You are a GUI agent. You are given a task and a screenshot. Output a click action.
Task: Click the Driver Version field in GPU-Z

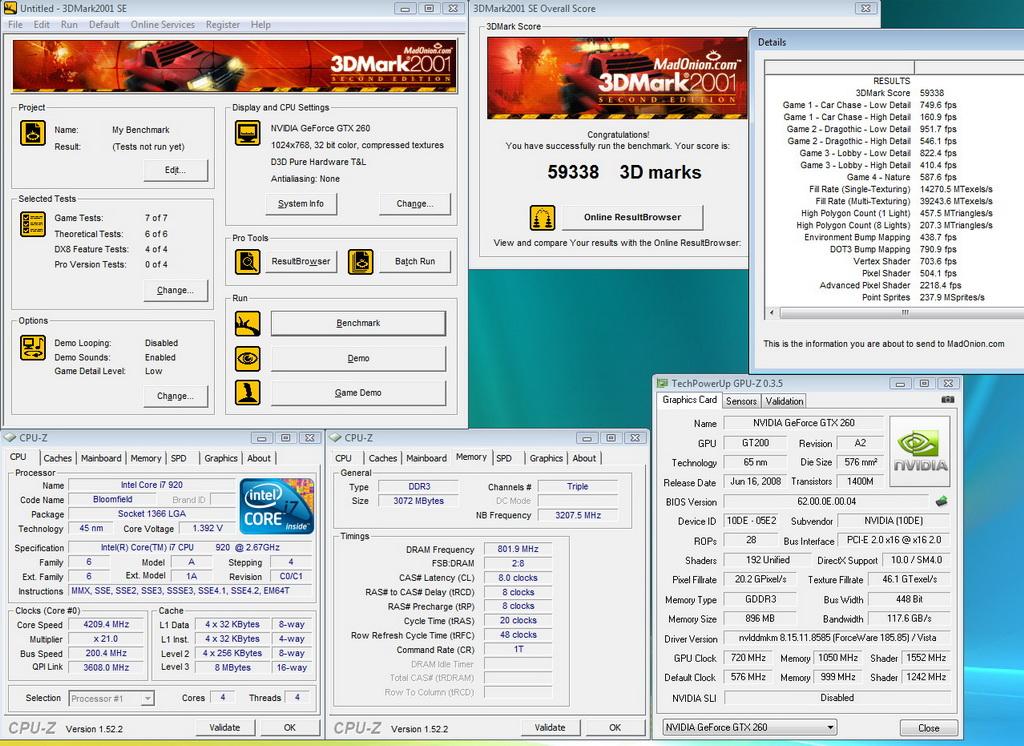(x=837, y=638)
